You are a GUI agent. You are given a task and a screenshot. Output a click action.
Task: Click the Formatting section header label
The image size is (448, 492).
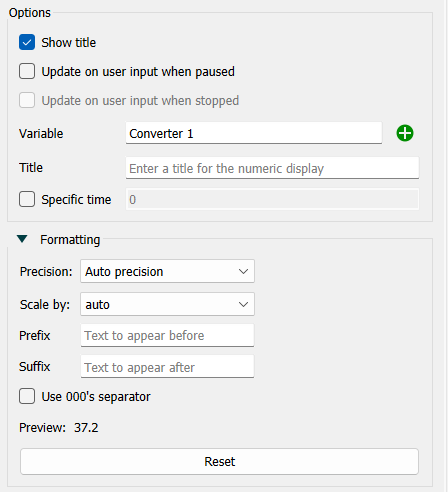pos(70,239)
